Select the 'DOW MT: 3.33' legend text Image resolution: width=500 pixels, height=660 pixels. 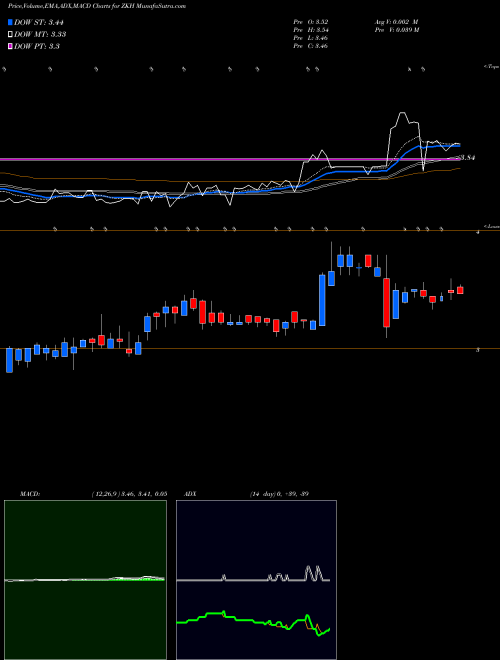[x=40, y=35]
